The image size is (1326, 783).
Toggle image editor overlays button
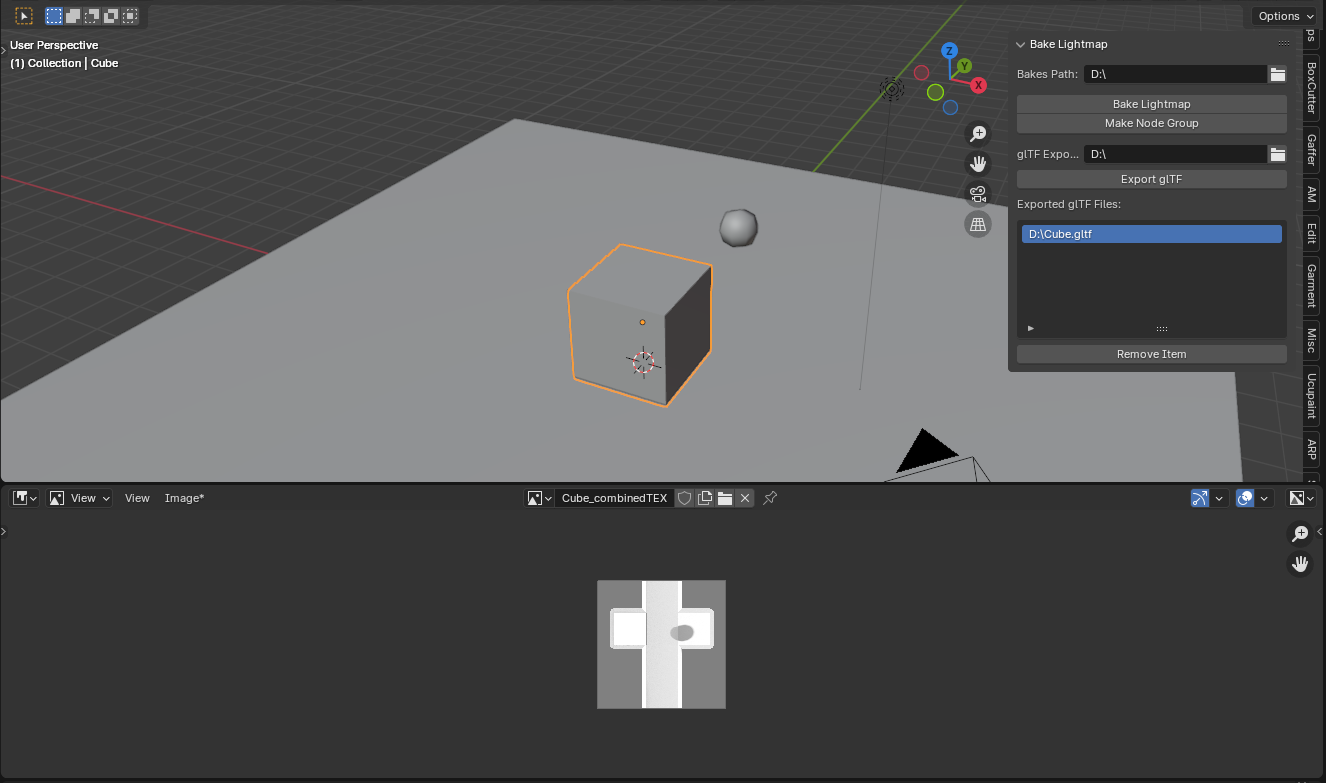coord(1245,498)
